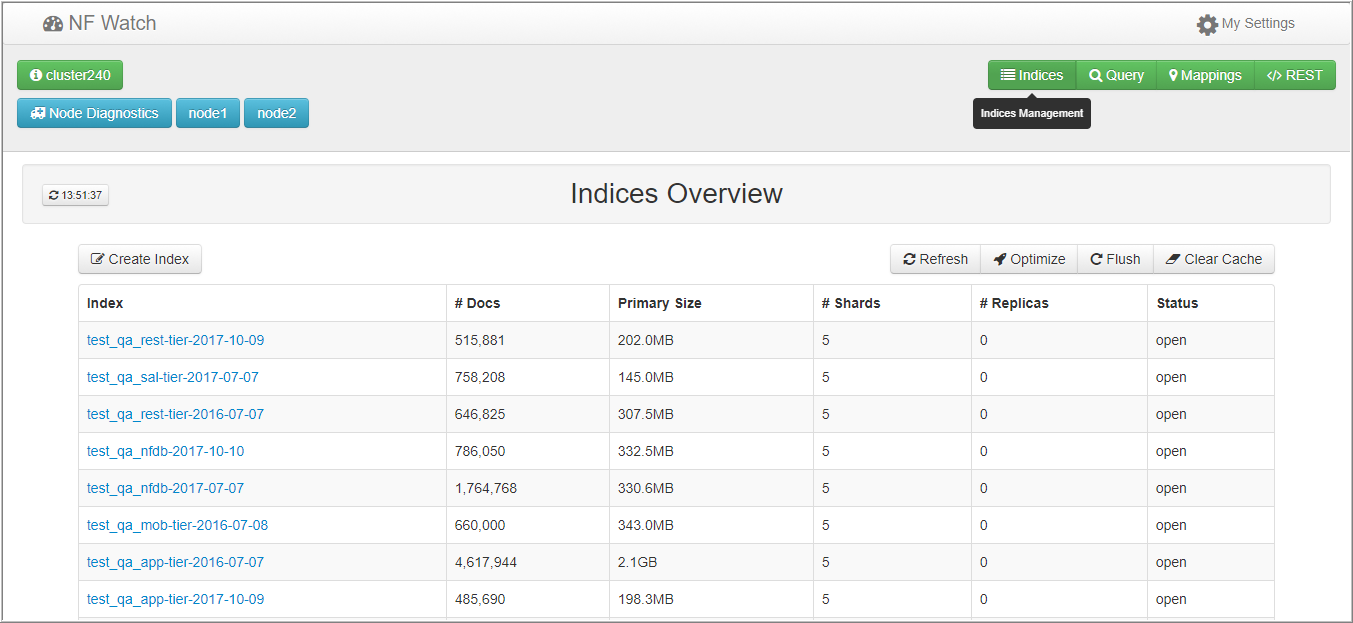This screenshot has width=1353, height=623.
Task: Open the Query menu tab
Action: click(x=1116, y=75)
